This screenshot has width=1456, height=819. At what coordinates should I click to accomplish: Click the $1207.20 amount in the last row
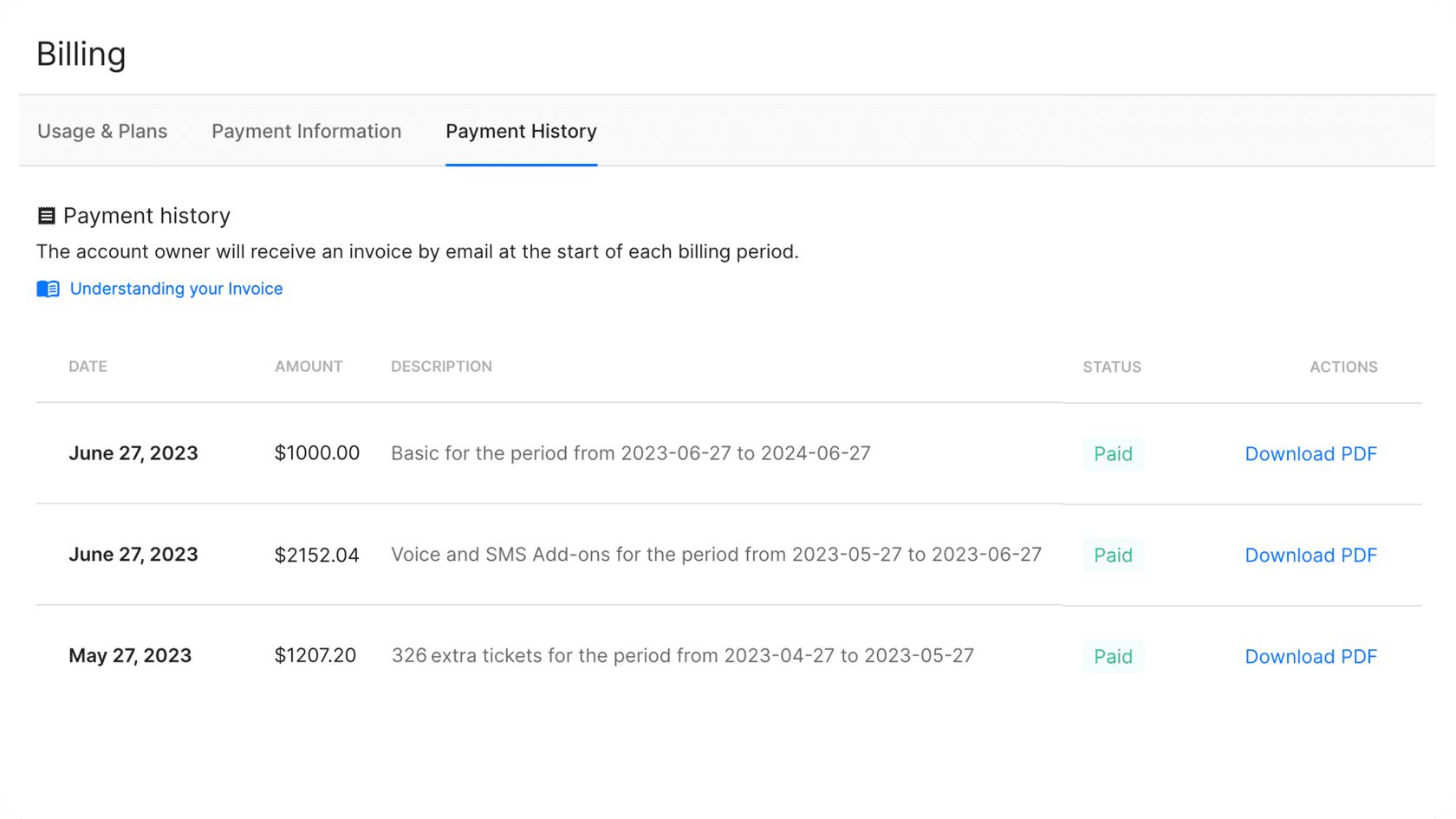tap(315, 656)
